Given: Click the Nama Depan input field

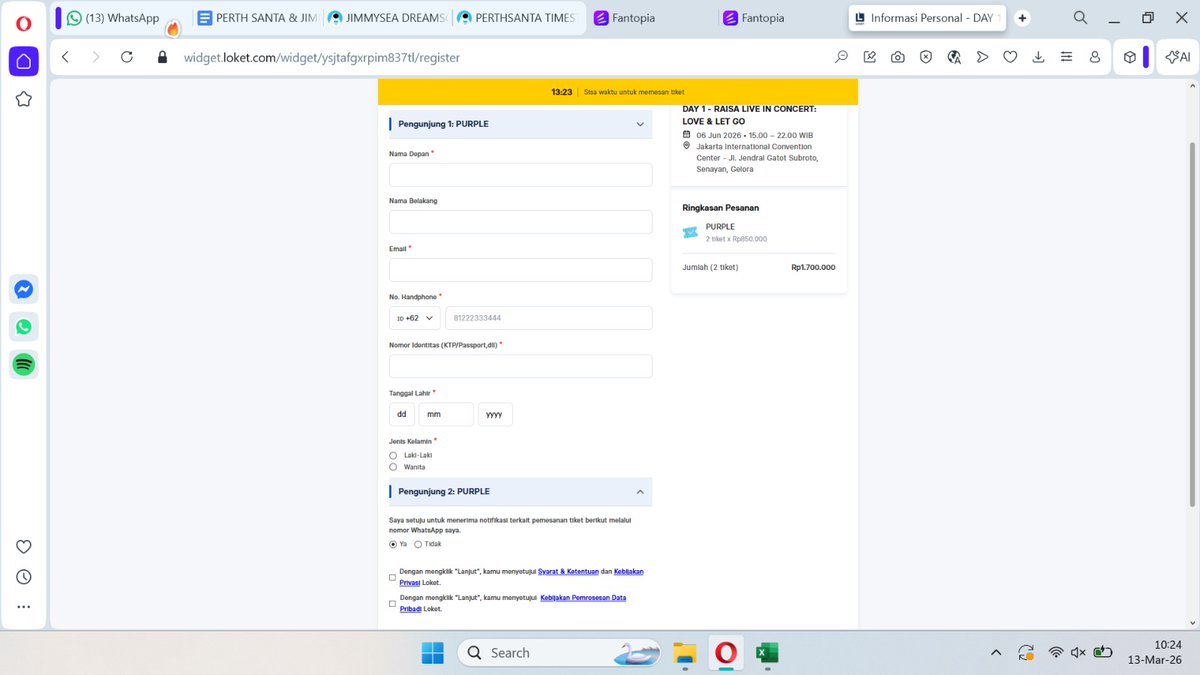Looking at the screenshot, I should (520, 175).
